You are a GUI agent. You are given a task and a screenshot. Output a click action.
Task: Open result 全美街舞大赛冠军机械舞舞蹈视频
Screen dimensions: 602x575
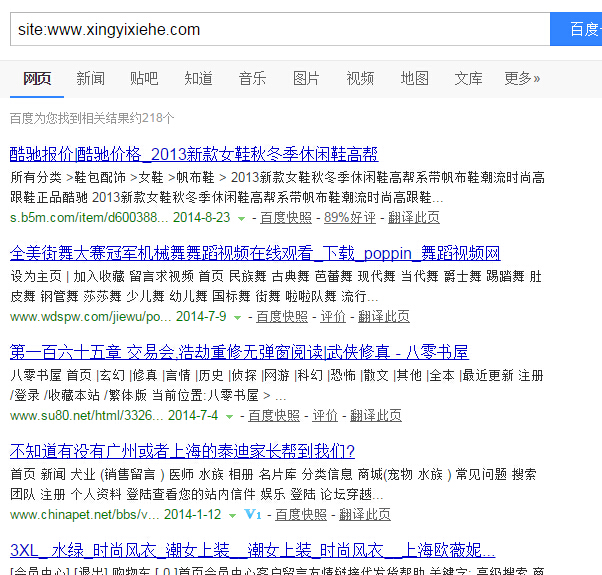(255, 253)
